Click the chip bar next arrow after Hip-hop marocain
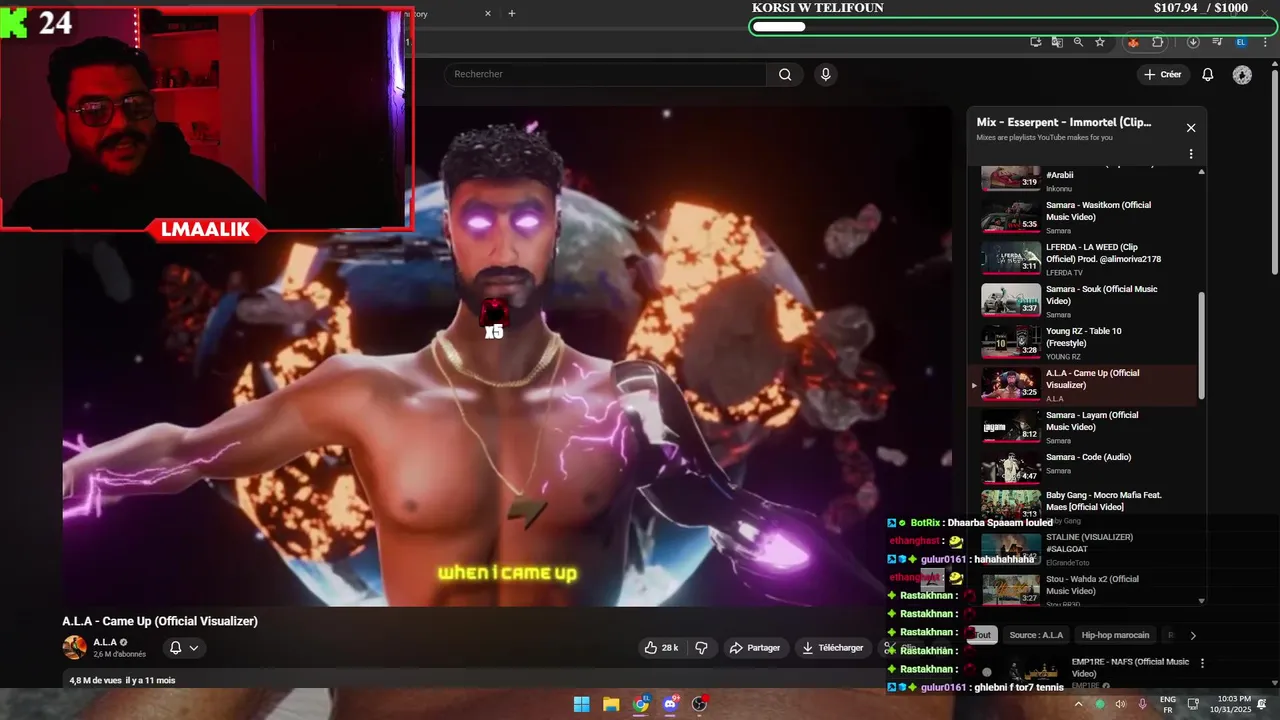1280x720 pixels. click(1192, 635)
